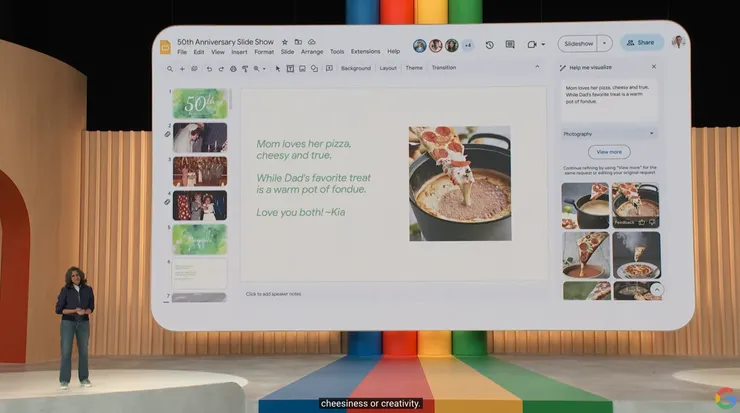Insert a shape from toolbar

pos(314,69)
